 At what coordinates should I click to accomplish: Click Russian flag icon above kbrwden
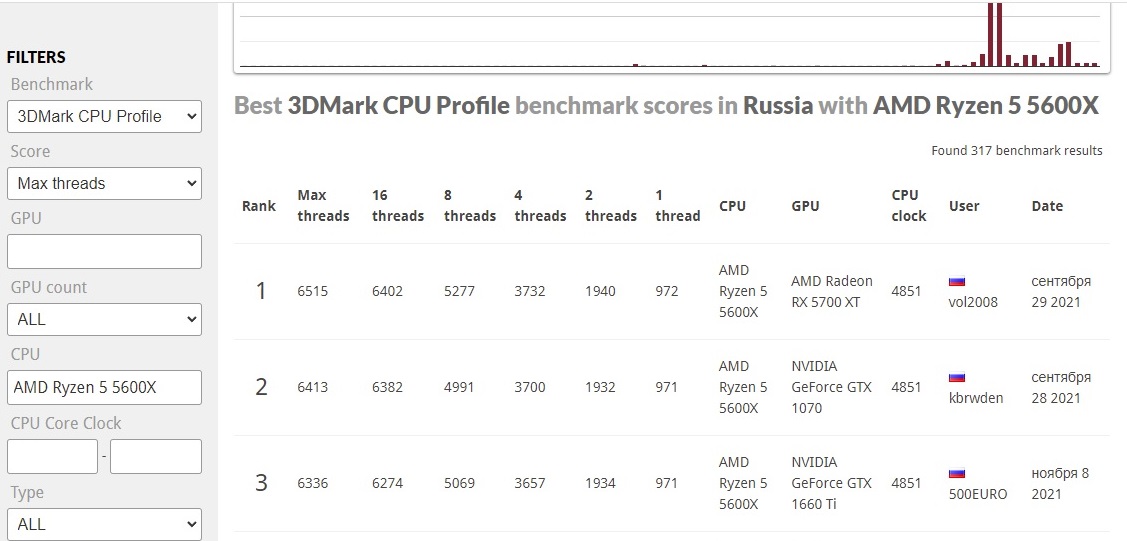(956, 378)
